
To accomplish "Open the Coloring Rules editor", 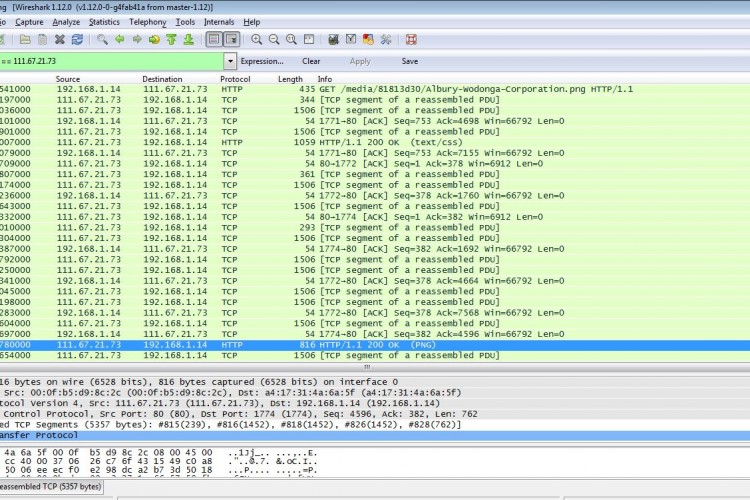I will click(368, 40).
